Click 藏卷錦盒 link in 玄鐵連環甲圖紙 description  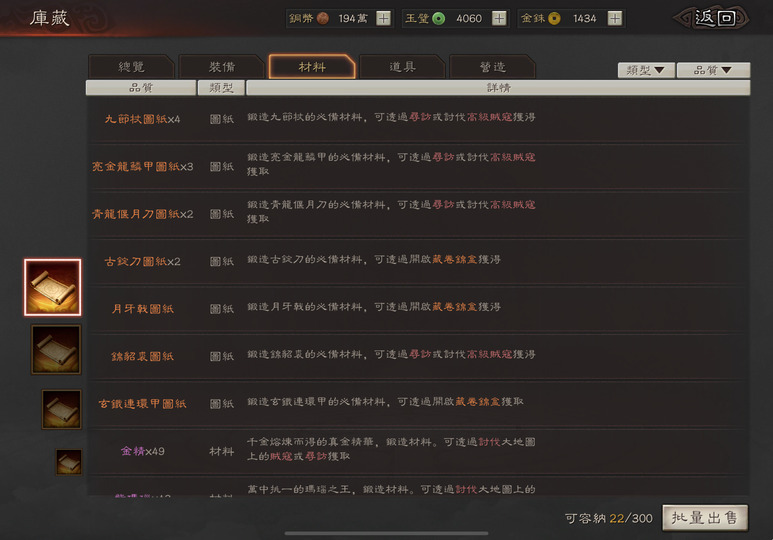pos(478,401)
